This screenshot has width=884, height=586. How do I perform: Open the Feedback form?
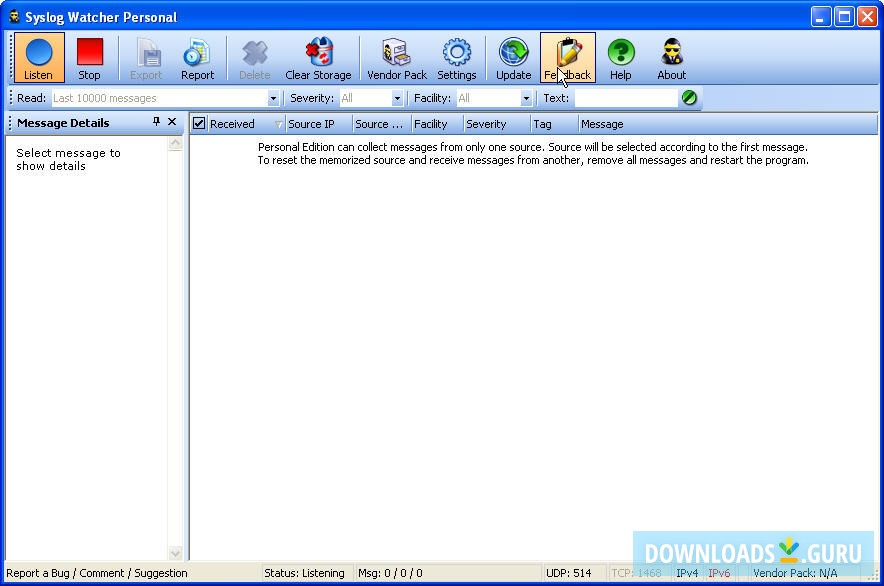point(568,58)
